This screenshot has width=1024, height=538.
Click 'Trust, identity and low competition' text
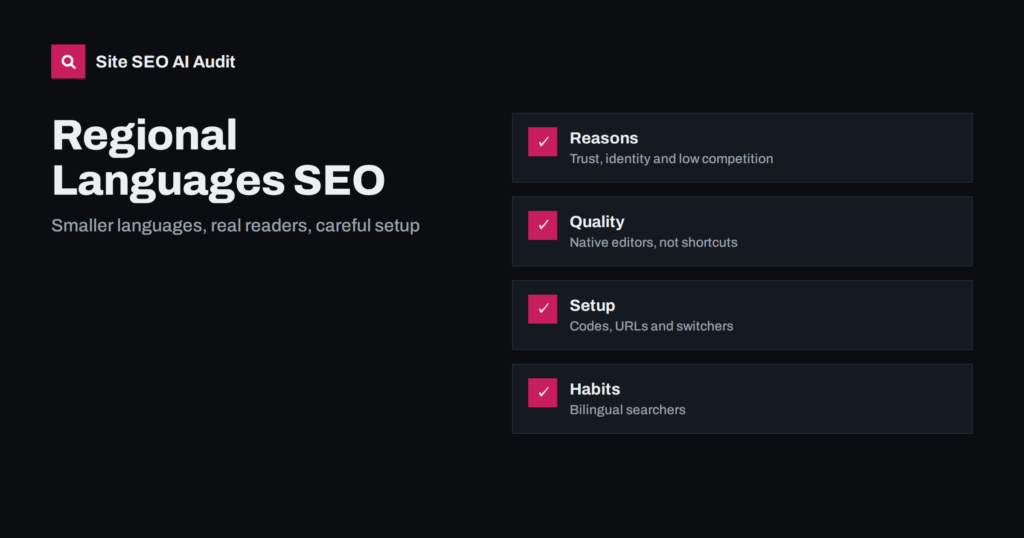coord(671,159)
